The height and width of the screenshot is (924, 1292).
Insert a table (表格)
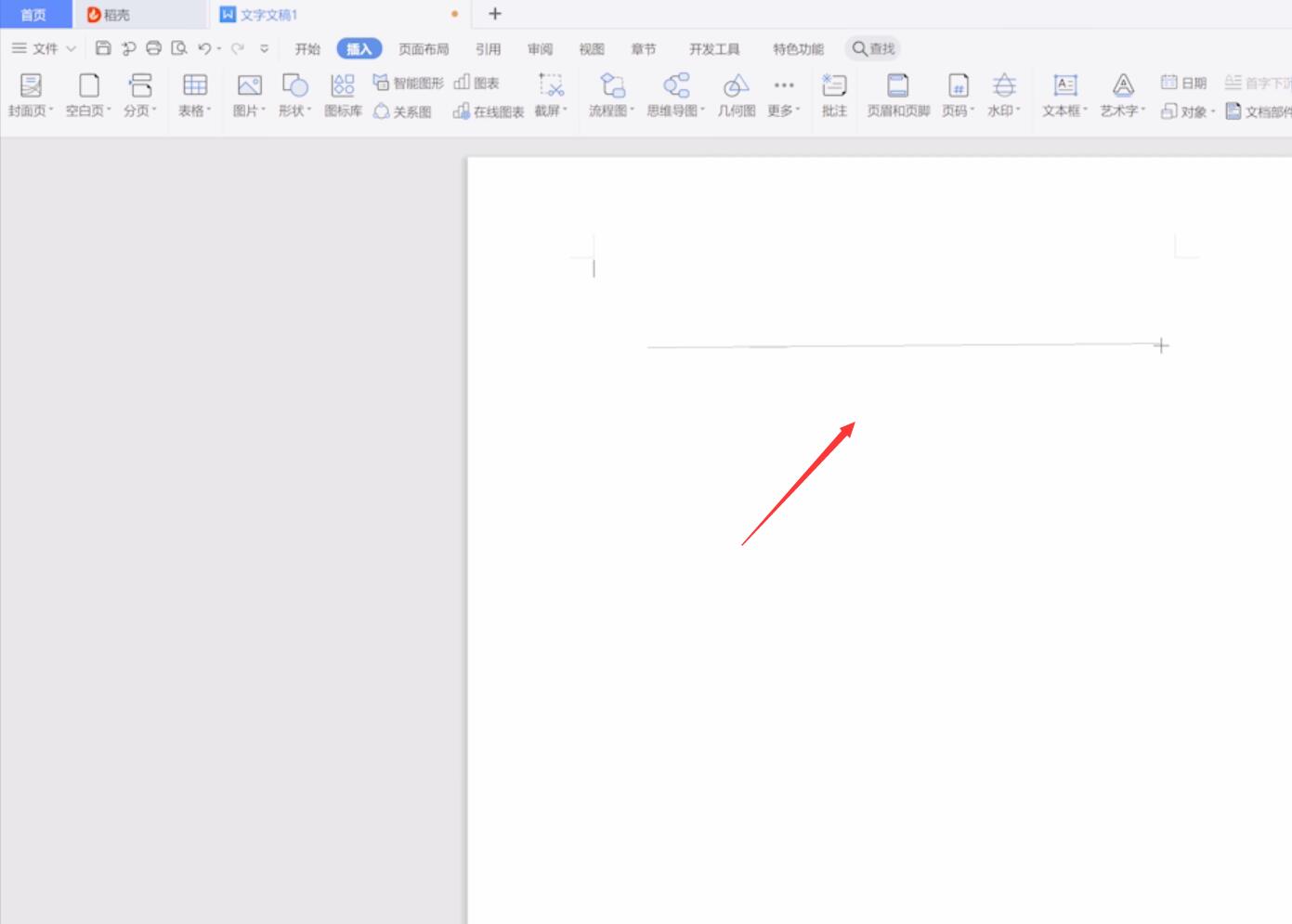[x=195, y=96]
